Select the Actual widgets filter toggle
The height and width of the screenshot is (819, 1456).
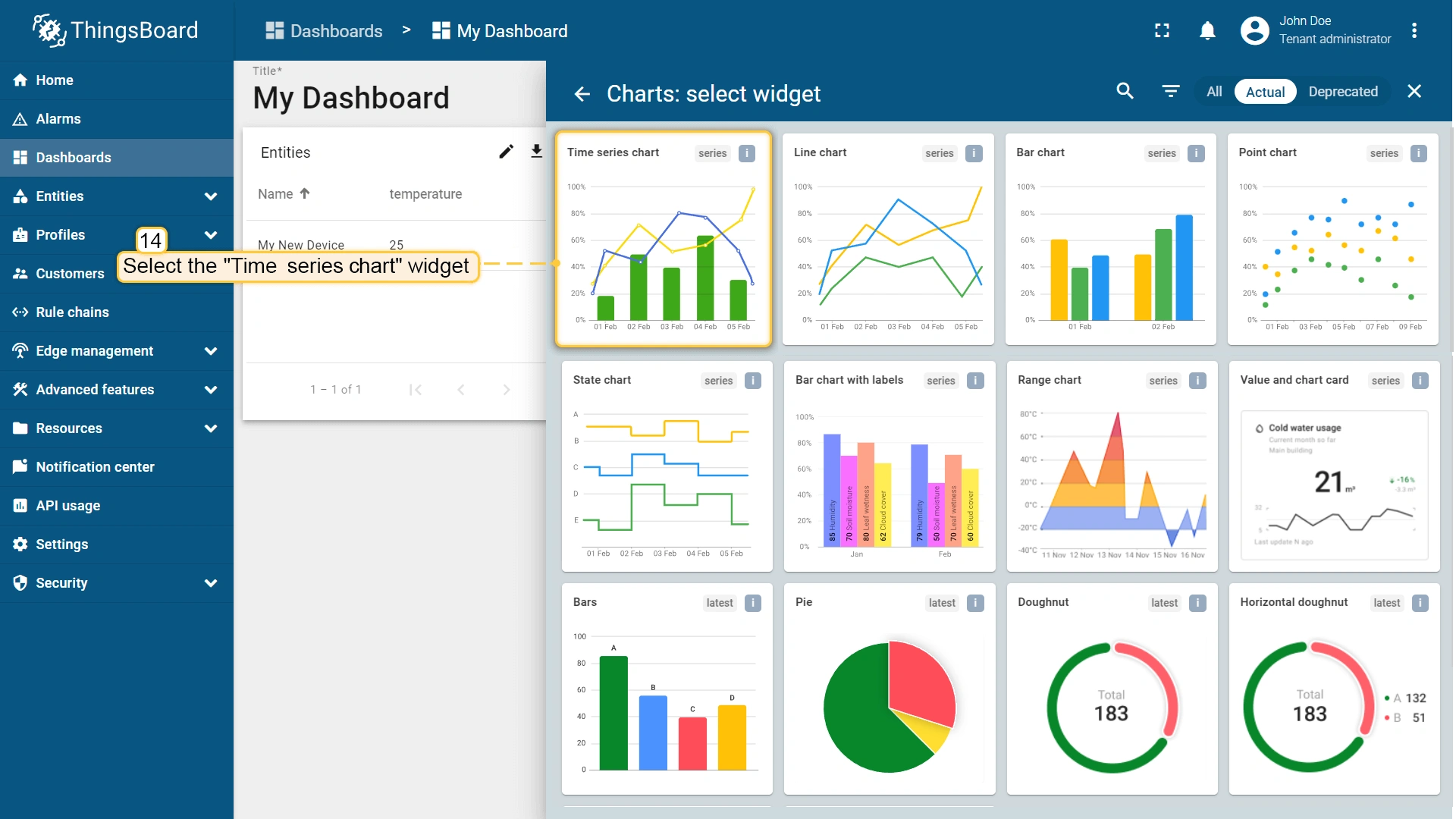point(1265,92)
